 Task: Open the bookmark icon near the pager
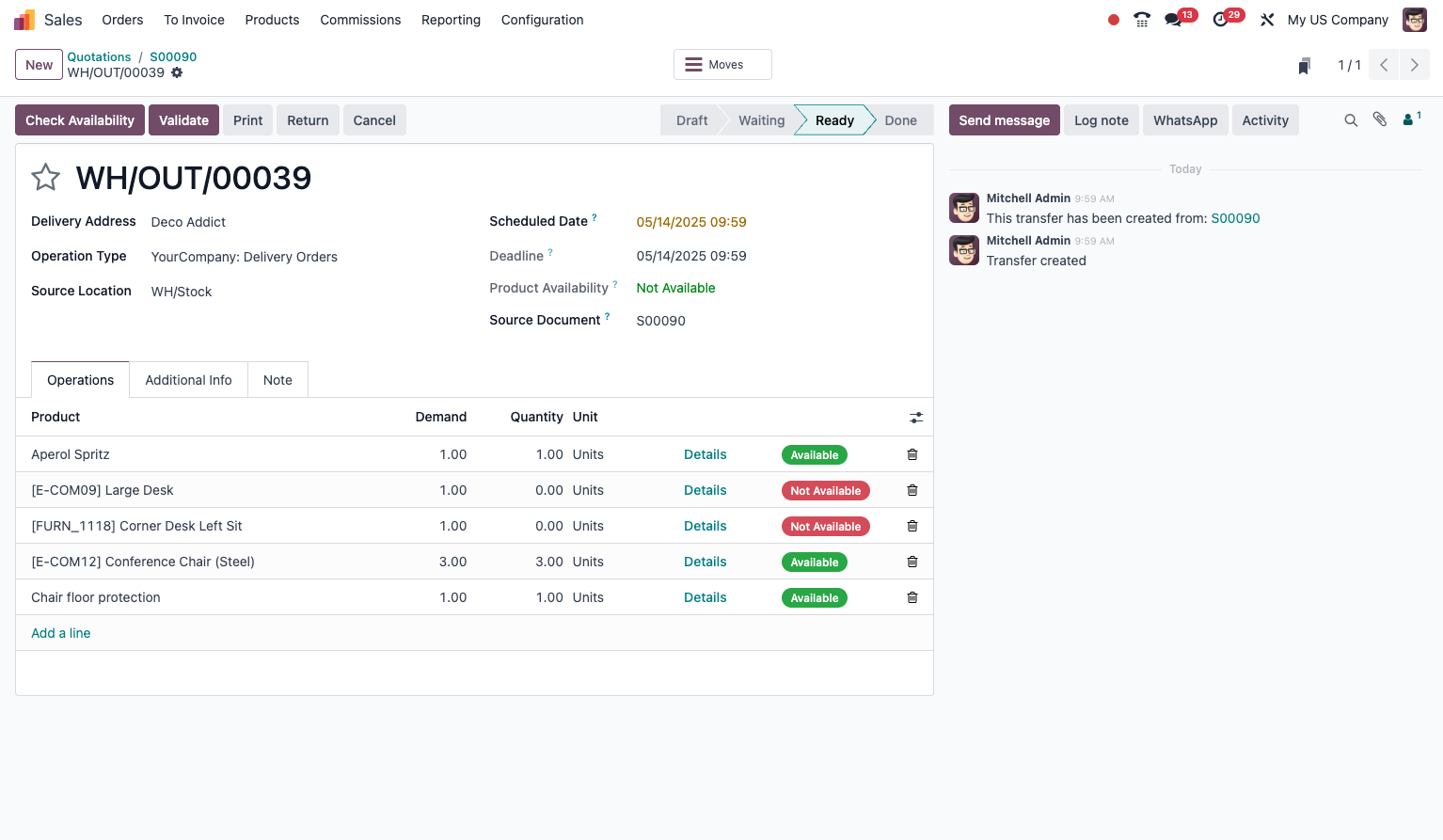click(x=1304, y=65)
